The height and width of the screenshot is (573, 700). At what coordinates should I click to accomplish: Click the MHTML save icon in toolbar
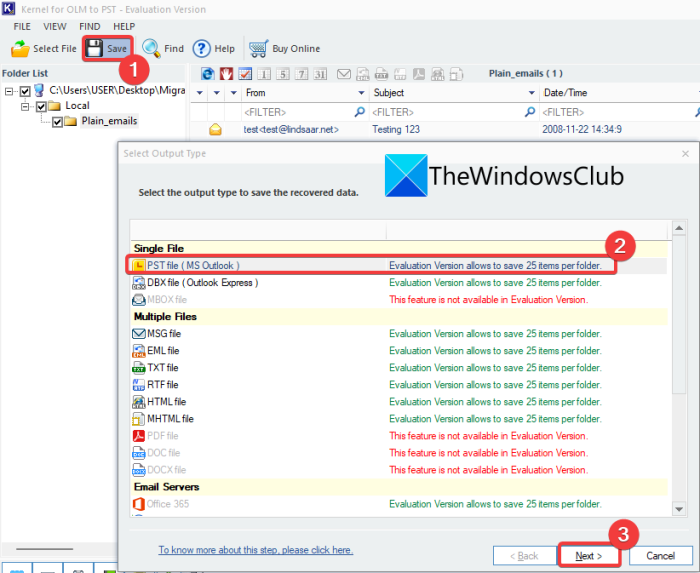click(456, 74)
